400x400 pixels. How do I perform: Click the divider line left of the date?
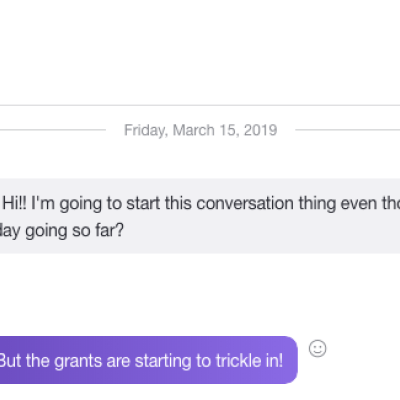pos(53,130)
